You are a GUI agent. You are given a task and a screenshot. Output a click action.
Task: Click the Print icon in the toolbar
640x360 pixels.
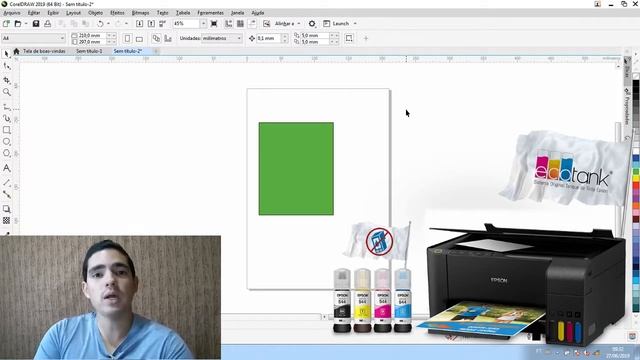click(x=48, y=24)
